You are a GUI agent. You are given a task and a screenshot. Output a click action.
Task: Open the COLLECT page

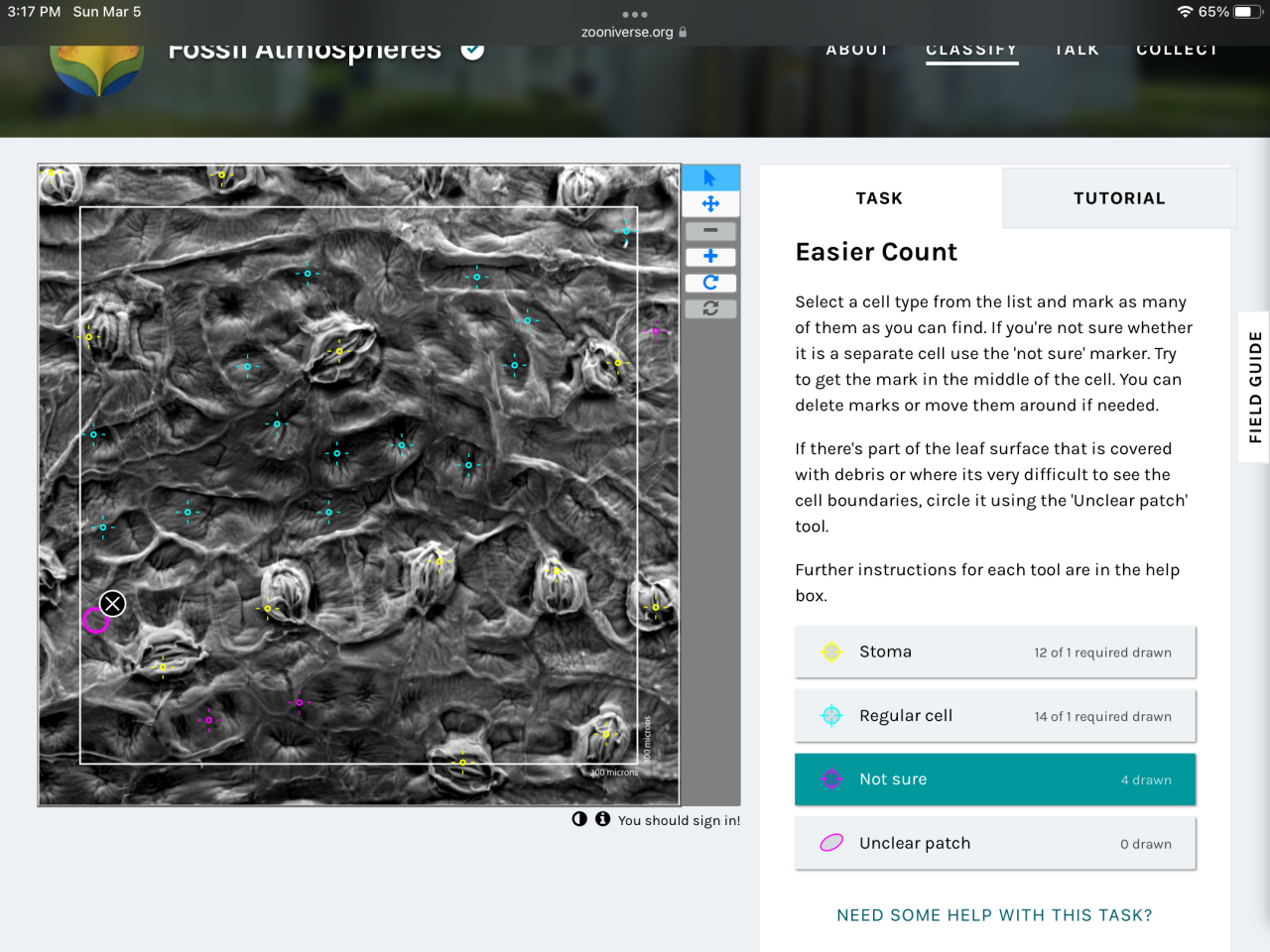pos(1177,50)
